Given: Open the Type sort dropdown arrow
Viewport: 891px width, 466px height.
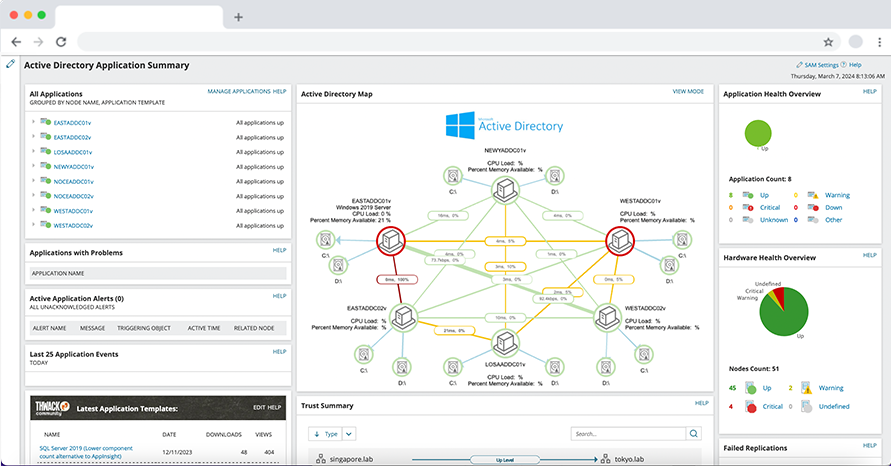Looking at the screenshot, I should click(349, 434).
